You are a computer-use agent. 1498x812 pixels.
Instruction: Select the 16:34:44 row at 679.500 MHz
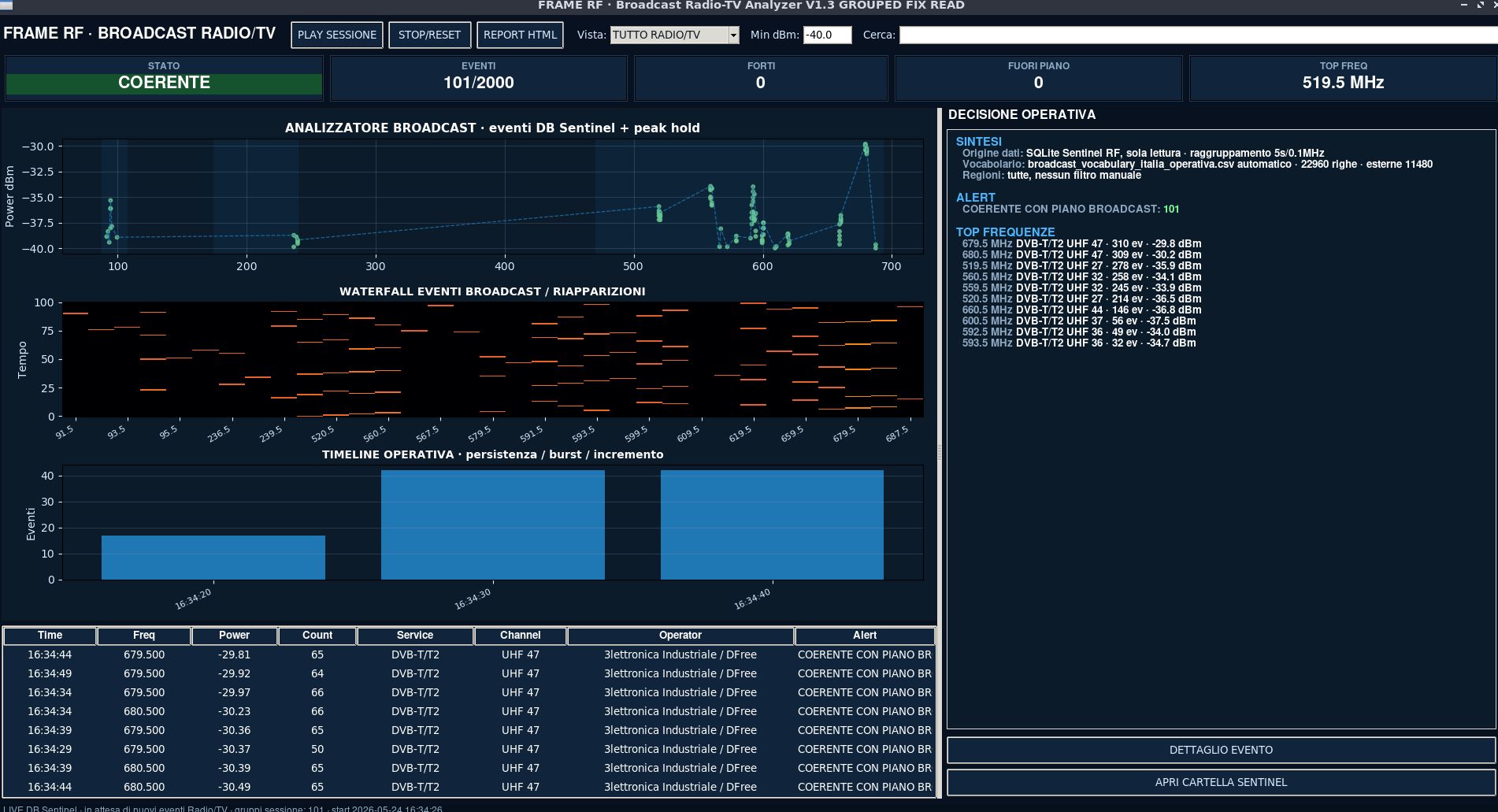click(469, 654)
